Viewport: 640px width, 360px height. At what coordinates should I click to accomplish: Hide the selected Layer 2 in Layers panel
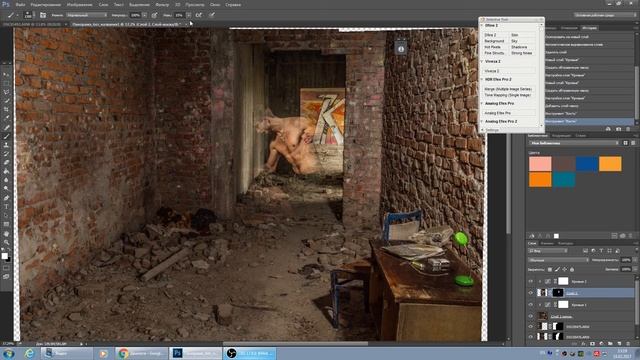pos(531,293)
